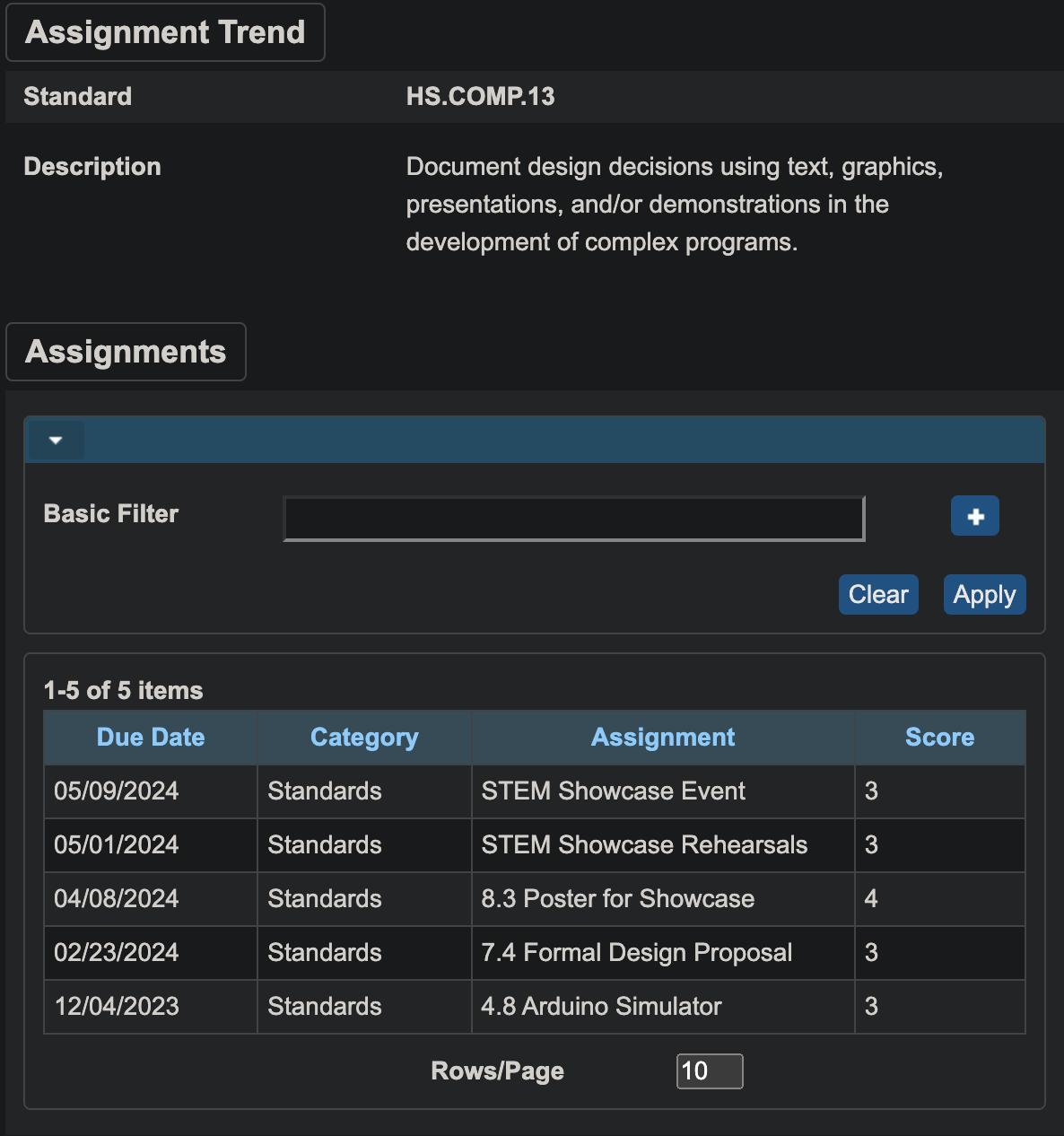The height and width of the screenshot is (1136, 1064).
Task: Sort table by Score column
Action: [938, 738]
